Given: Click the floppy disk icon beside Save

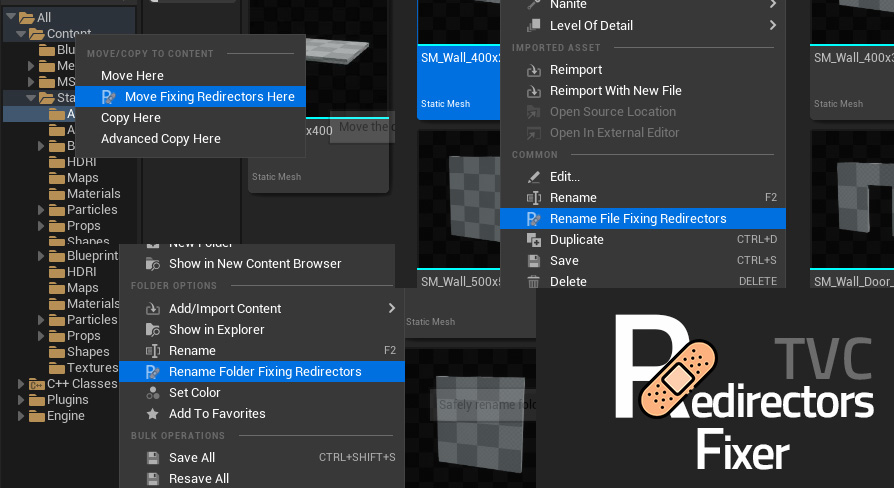Looking at the screenshot, I should tap(534, 261).
